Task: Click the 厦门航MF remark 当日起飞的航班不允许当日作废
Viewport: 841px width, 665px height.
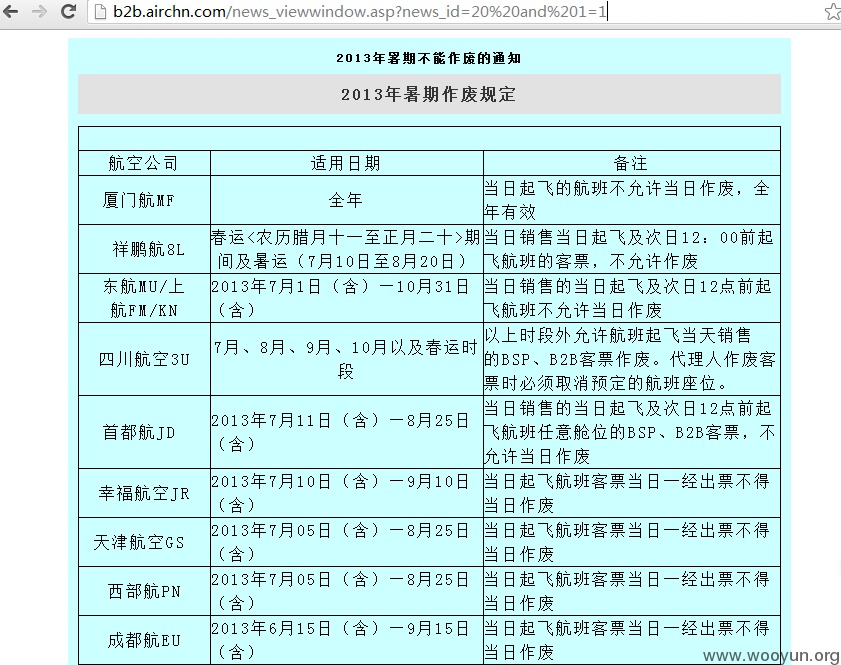Action: 631,200
